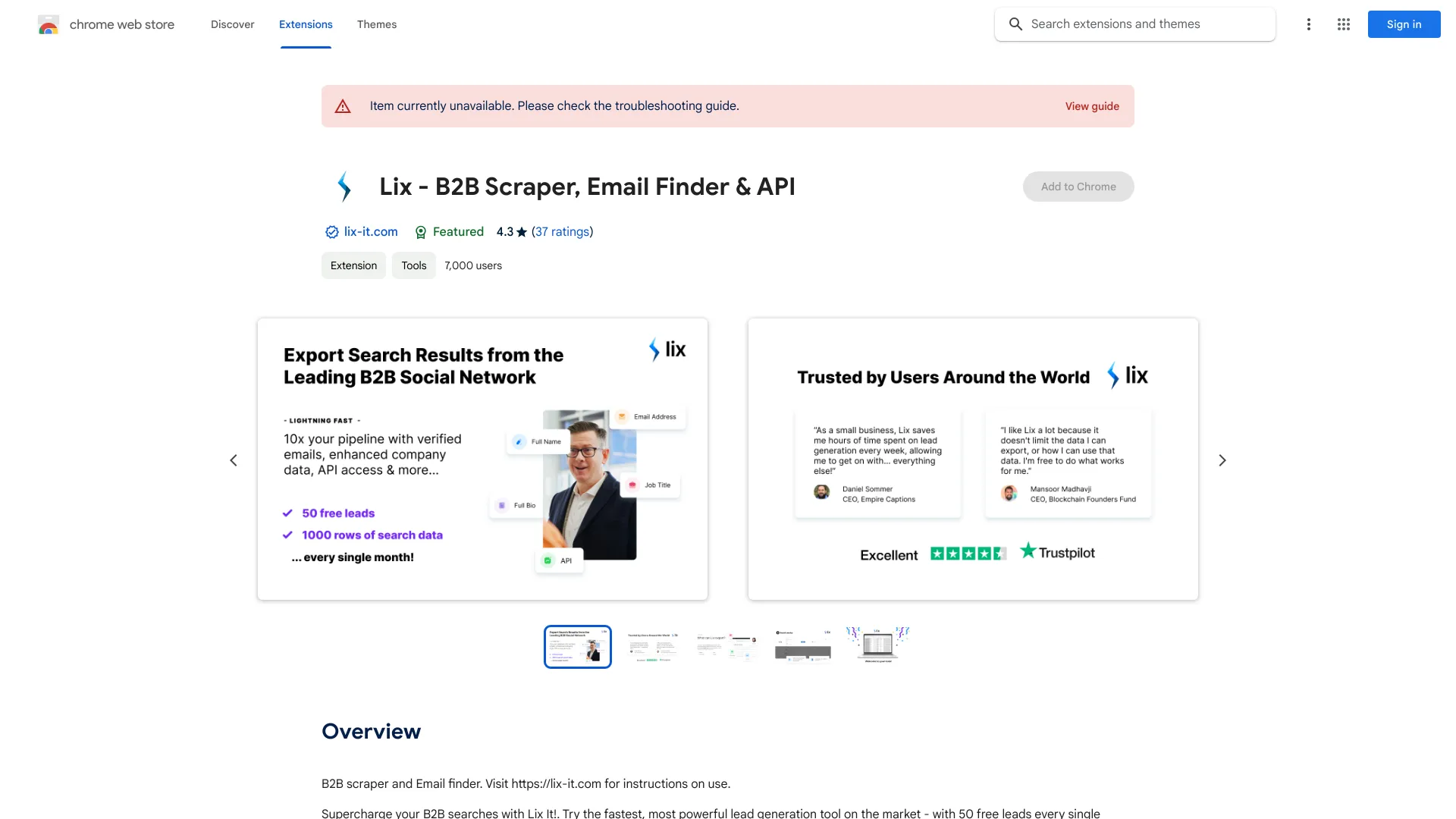
Task: Click the Extensions tab in the top navigation
Action: 305,24
